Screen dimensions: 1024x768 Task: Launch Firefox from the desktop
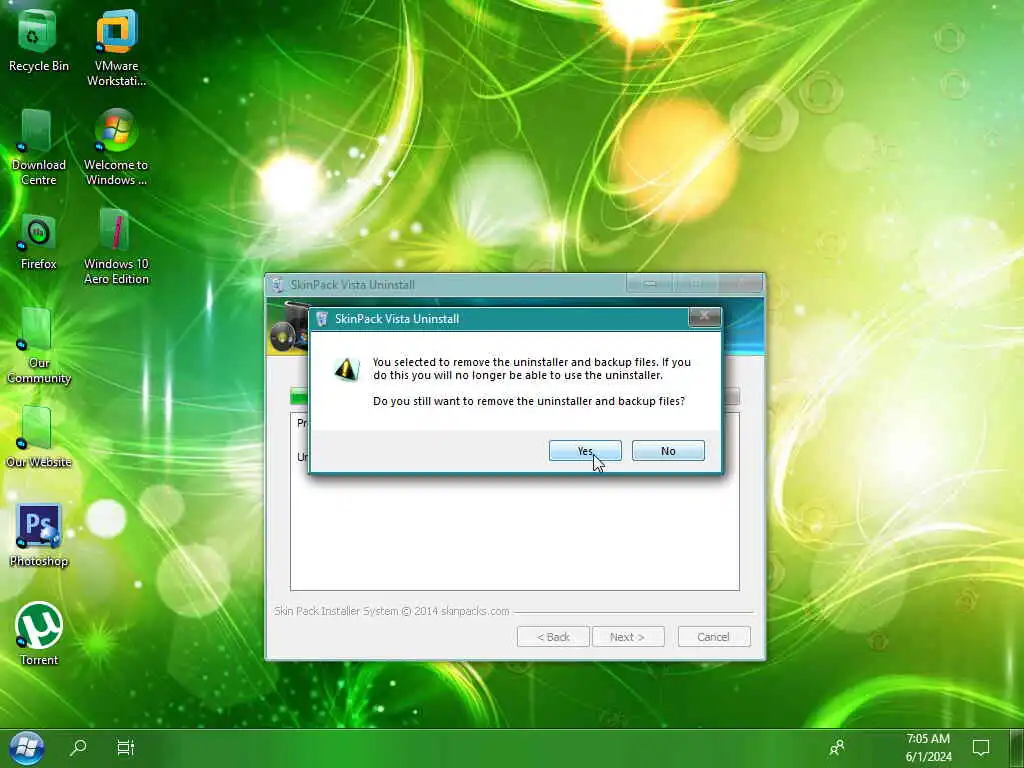(x=38, y=240)
